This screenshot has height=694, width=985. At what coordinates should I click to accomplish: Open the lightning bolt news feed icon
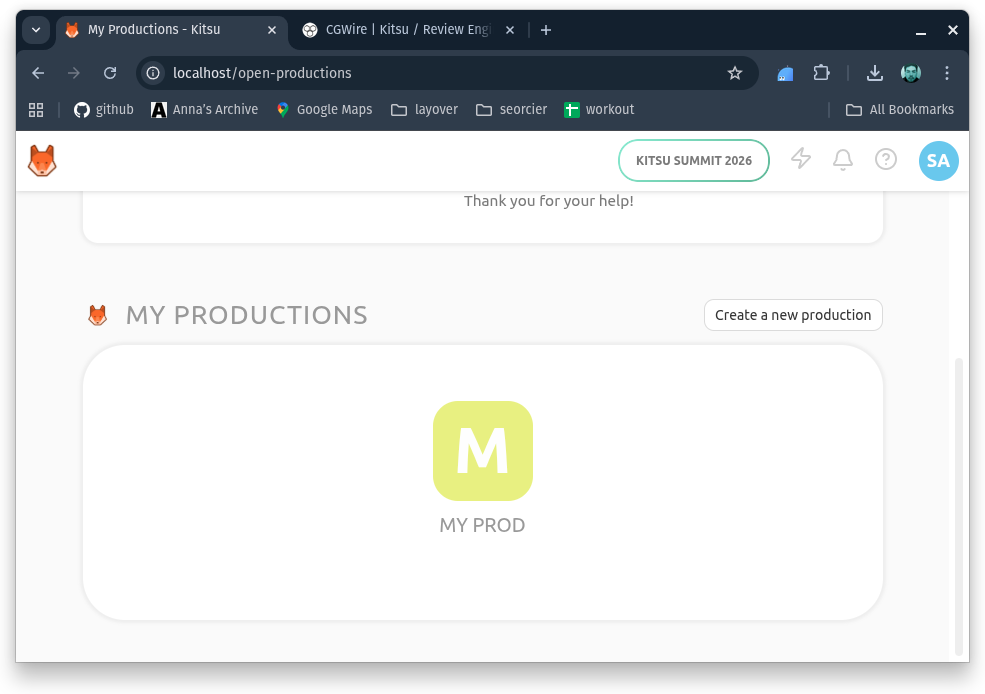(x=801, y=159)
